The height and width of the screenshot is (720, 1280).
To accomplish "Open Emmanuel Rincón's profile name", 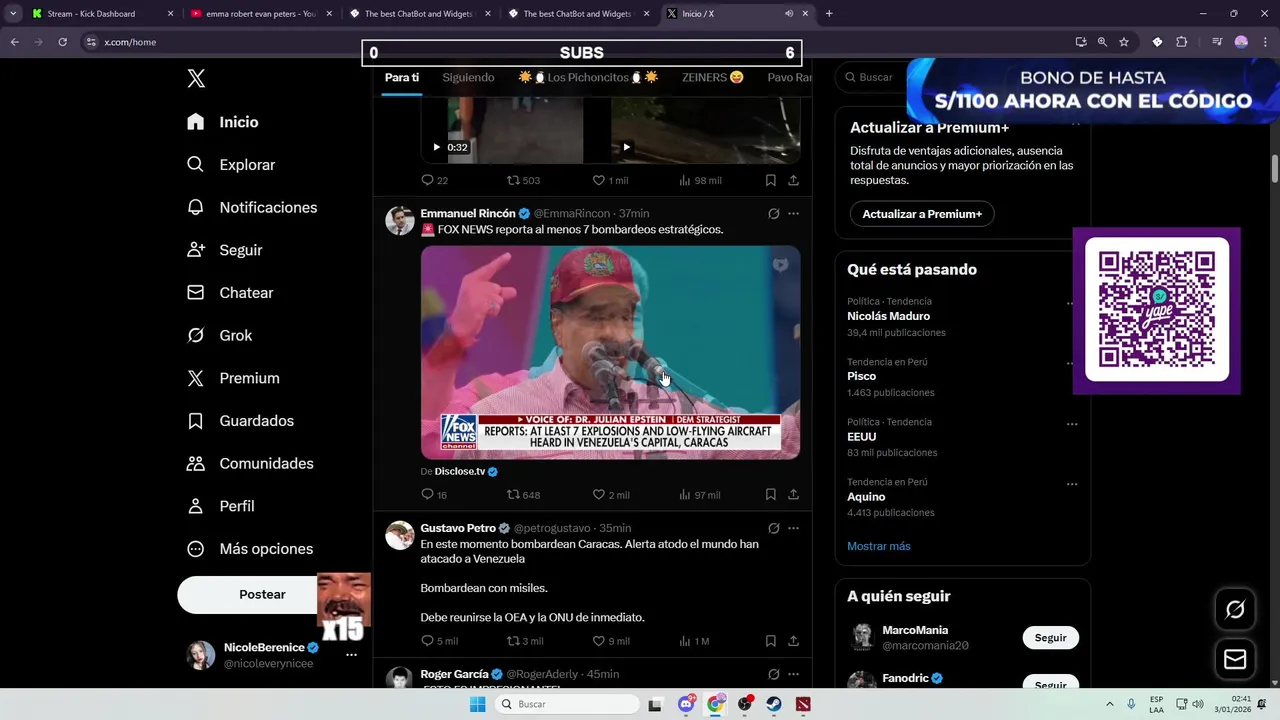I will (x=468, y=213).
